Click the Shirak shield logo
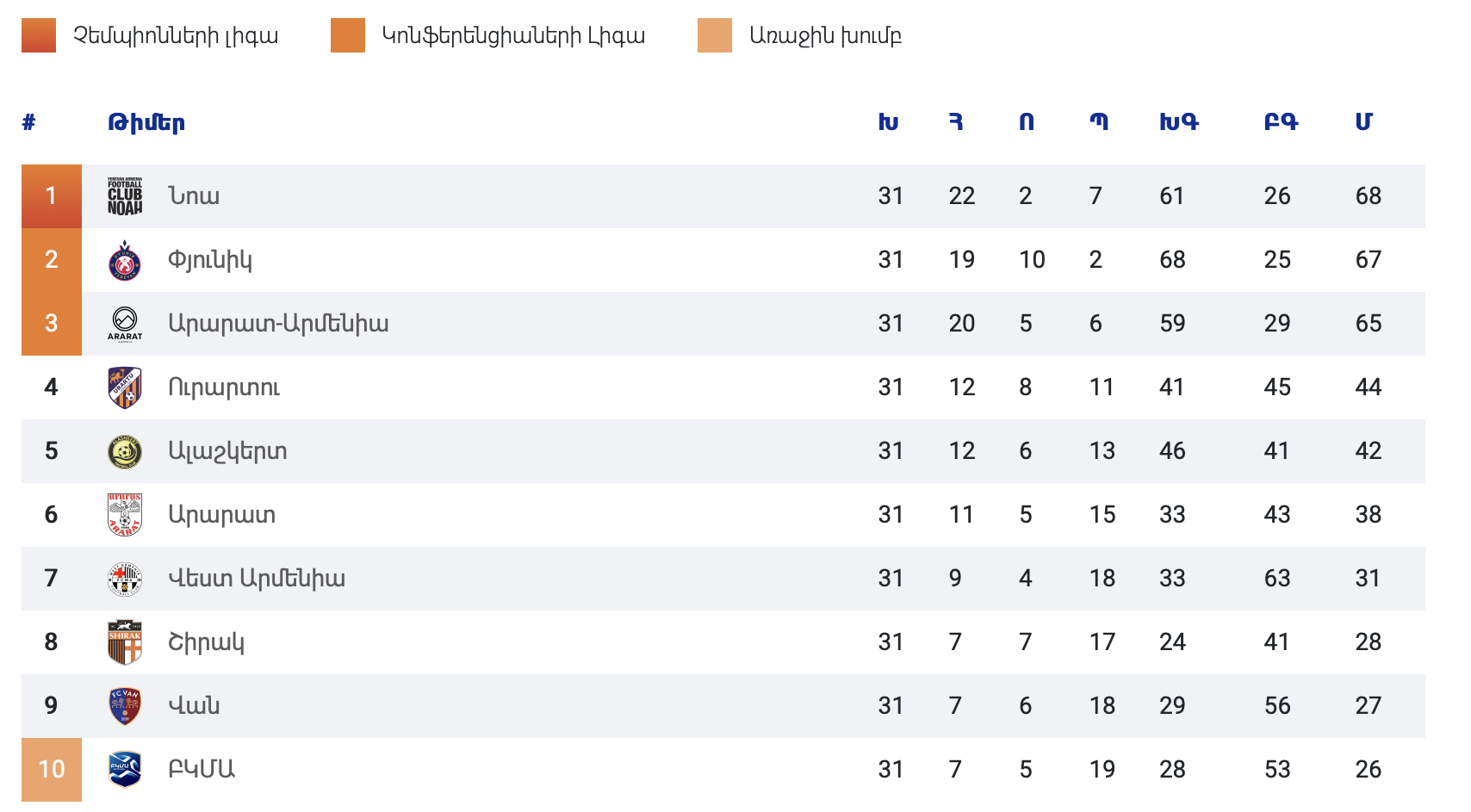 tap(125, 642)
